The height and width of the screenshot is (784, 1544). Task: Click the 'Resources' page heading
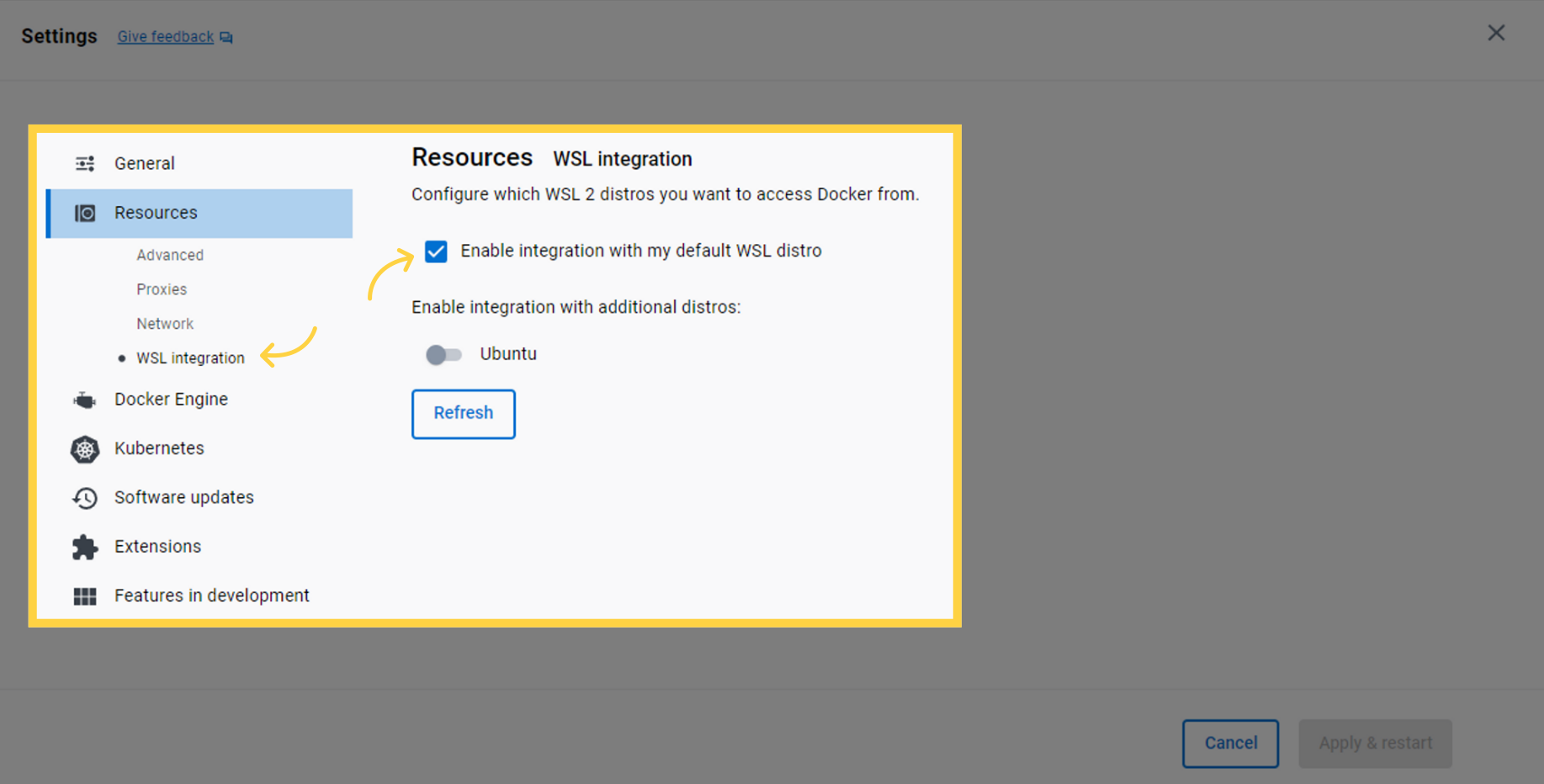pyautogui.click(x=472, y=157)
